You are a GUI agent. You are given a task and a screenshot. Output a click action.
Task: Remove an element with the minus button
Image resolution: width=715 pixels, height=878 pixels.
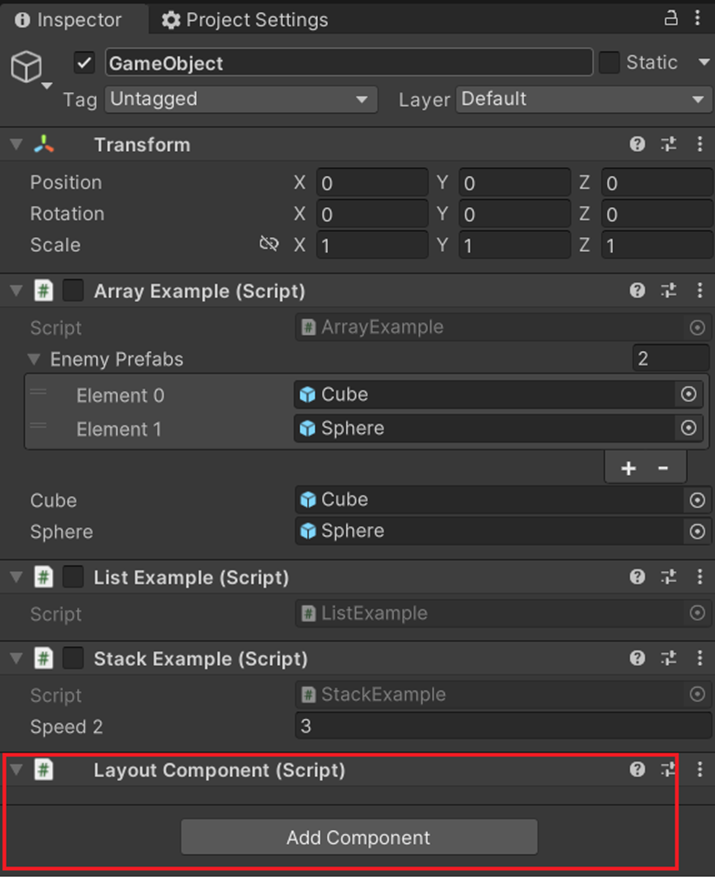(x=663, y=468)
